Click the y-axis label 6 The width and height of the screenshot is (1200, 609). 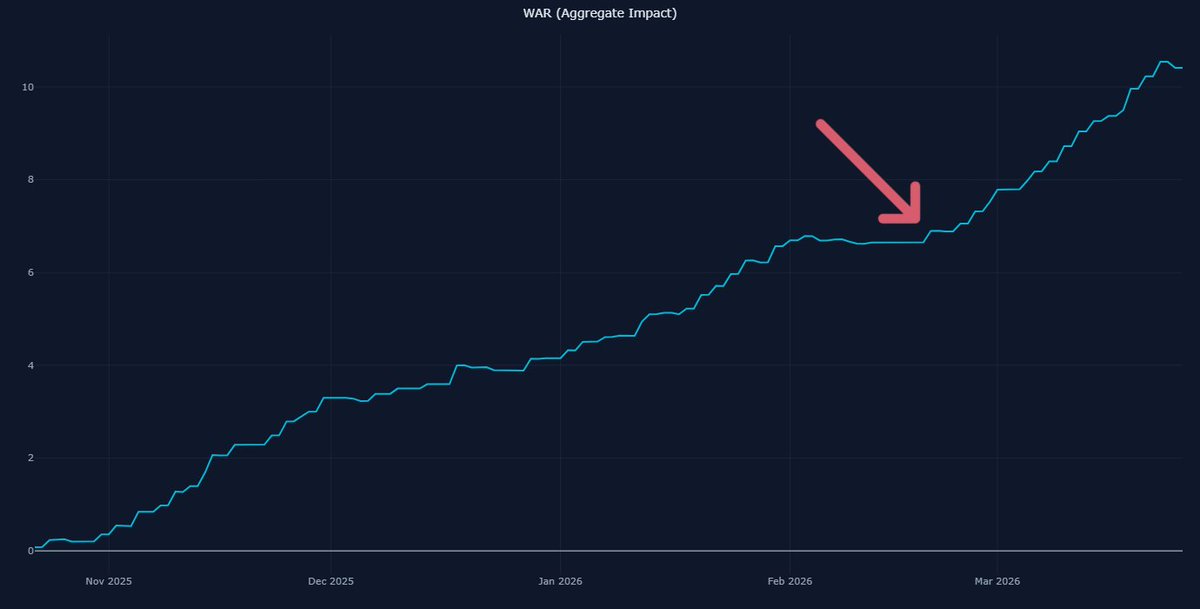pyautogui.click(x=30, y=273)
